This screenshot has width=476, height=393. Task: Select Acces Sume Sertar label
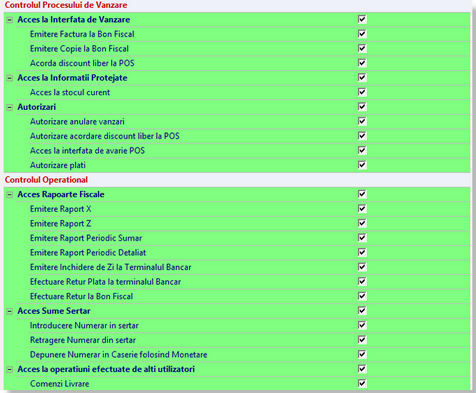[54, 311]
